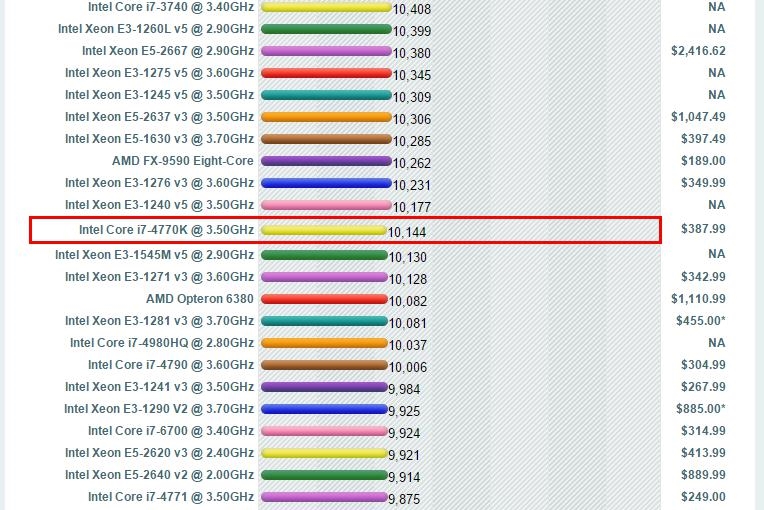Click the $397.49 price link

tap(703, 139)
